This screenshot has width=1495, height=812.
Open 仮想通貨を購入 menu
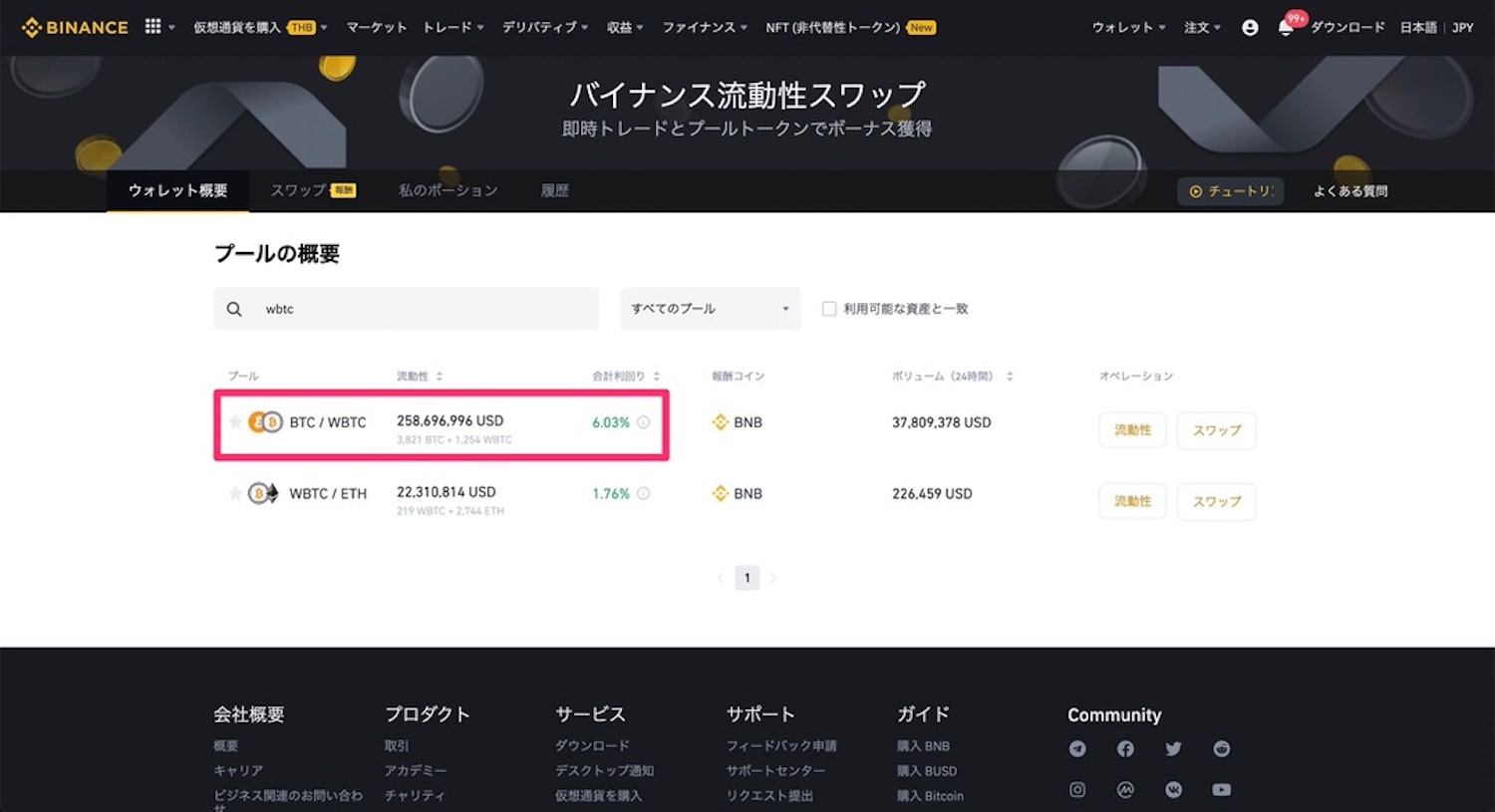click(260, 27)
